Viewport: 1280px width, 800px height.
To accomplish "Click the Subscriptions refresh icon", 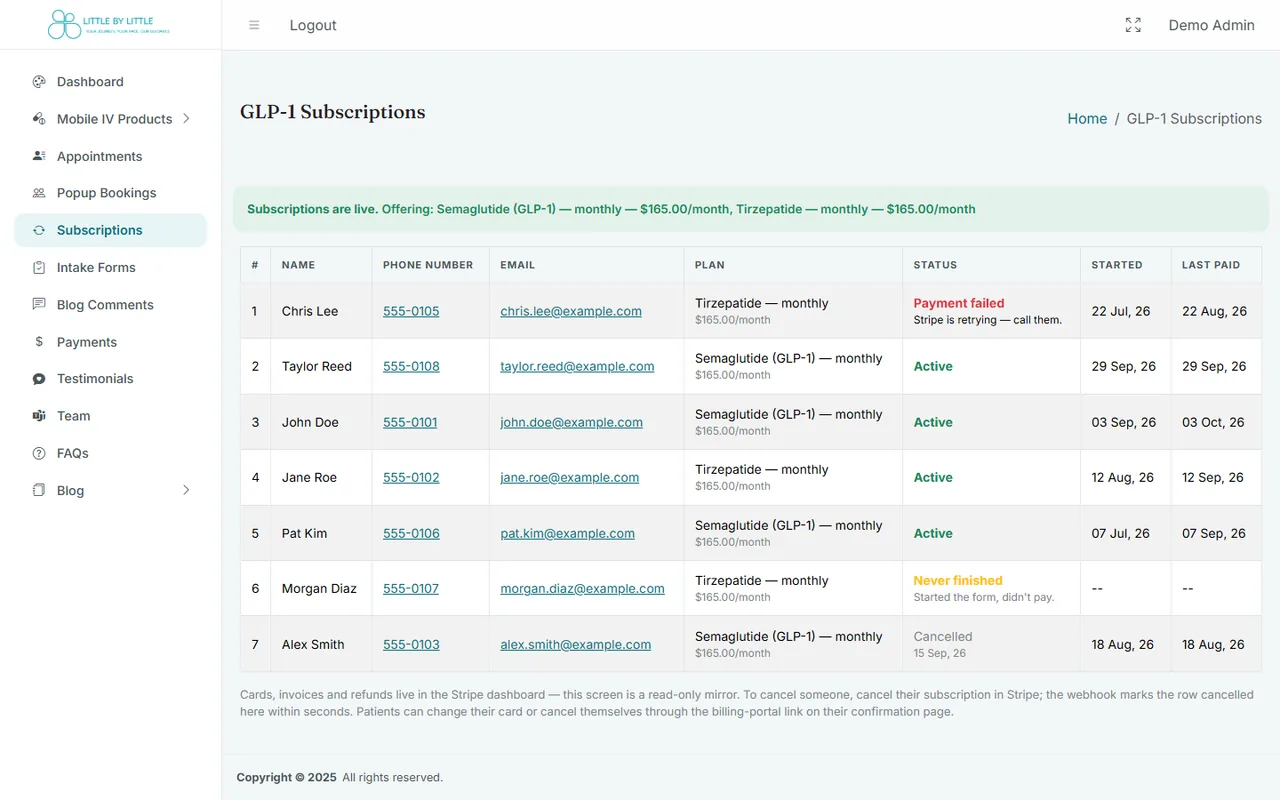I will [x=39, y=230].
